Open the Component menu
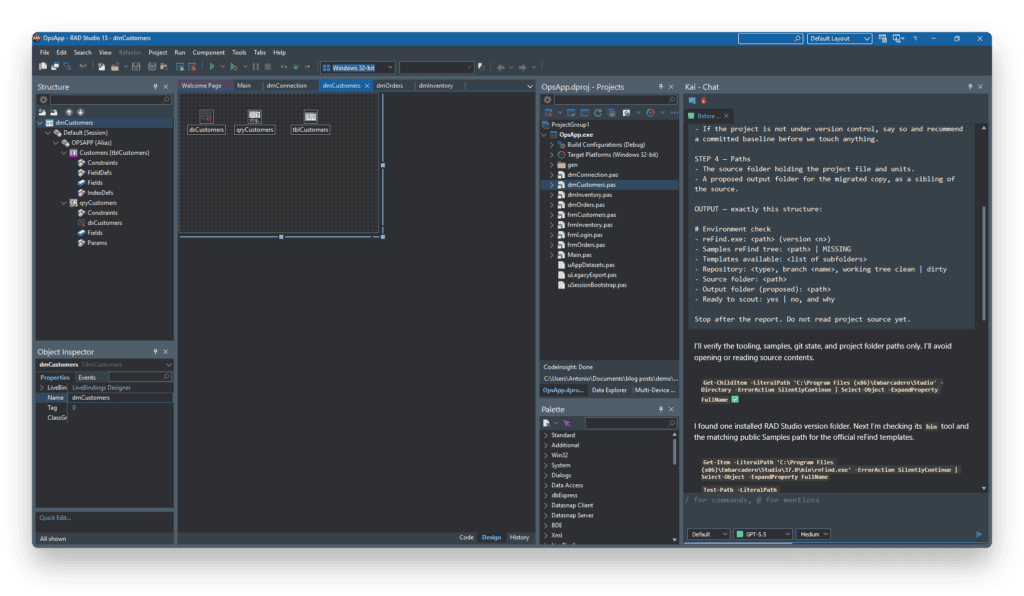The height and width of the screenshot is (596, 1024). [208, 52]
